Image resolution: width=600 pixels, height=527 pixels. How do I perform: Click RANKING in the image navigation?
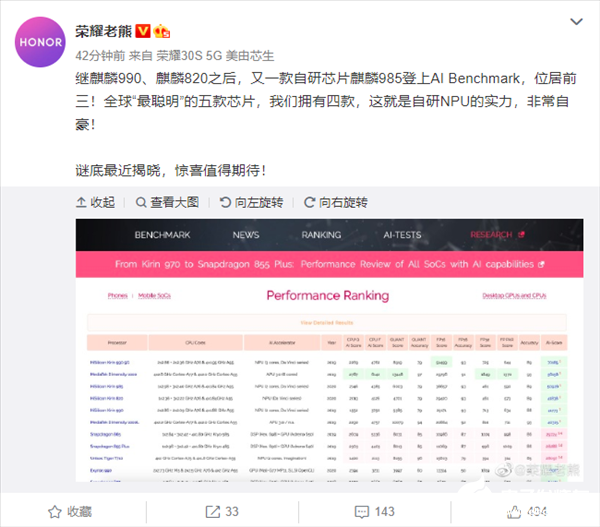[321, 235]
